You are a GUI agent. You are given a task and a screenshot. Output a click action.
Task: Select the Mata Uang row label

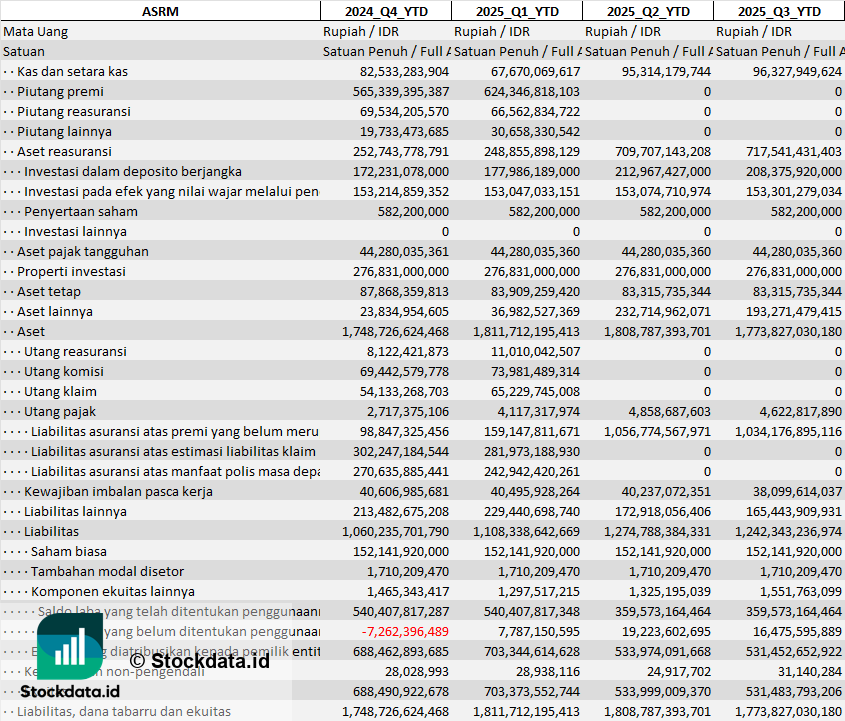(36, 31)
